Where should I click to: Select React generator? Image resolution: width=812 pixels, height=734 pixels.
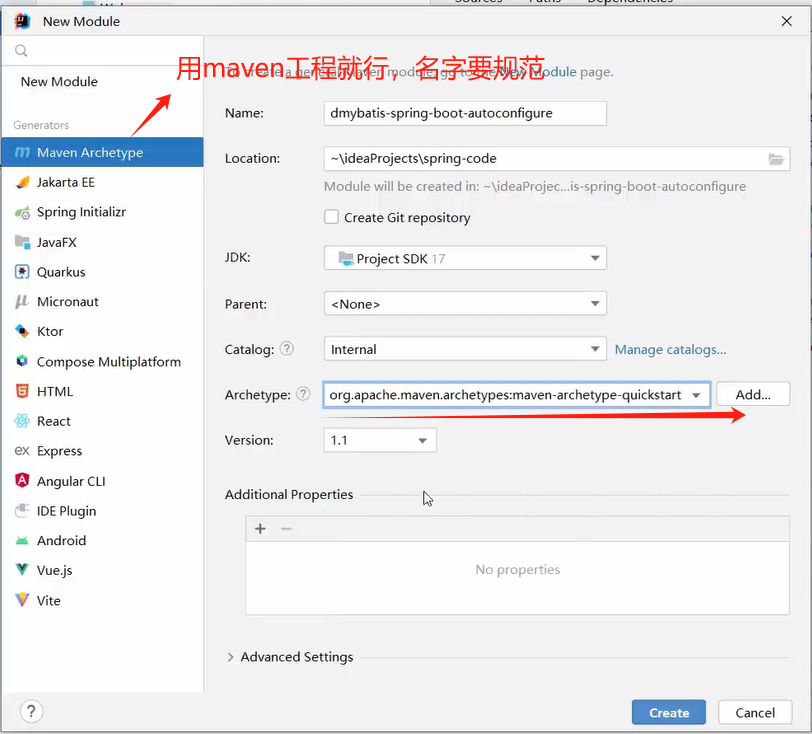(102, 421)
